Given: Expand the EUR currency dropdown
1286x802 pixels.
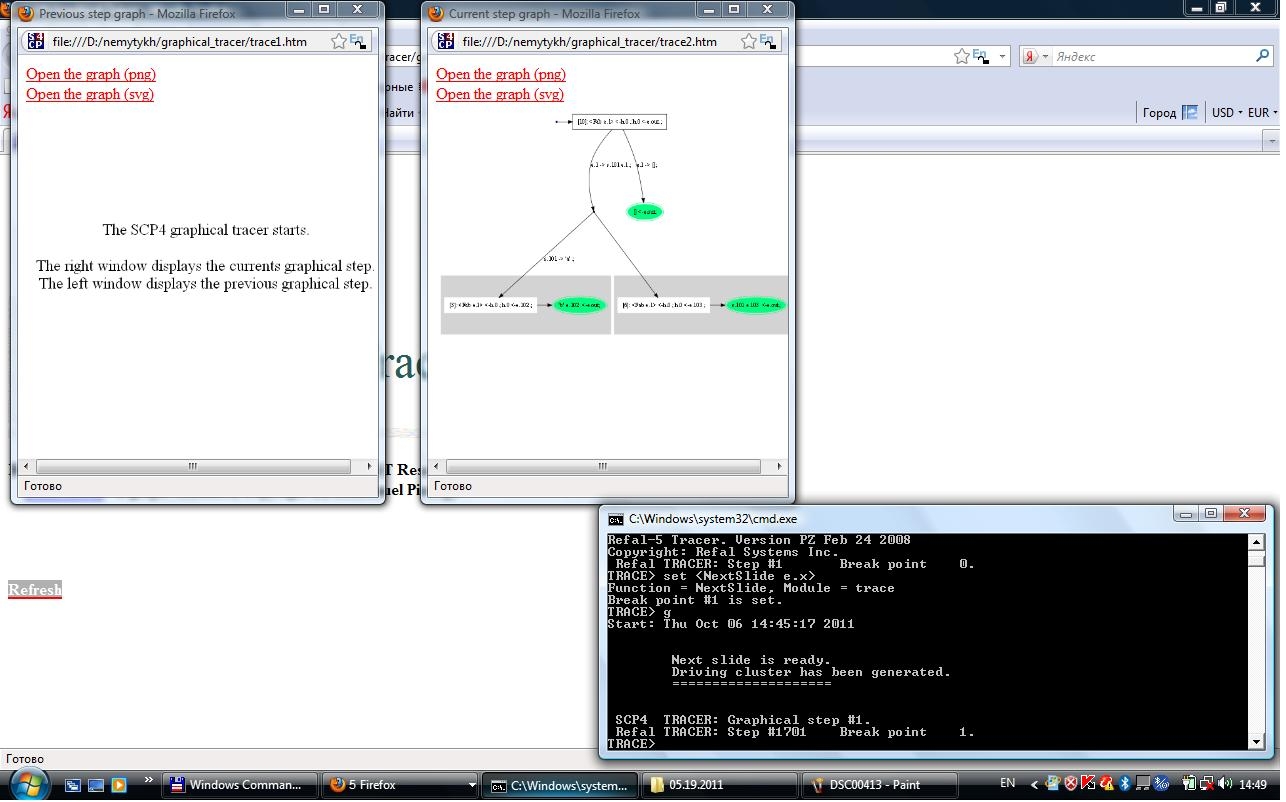Looking at the screenshot, I should (x=1262, y=113).
